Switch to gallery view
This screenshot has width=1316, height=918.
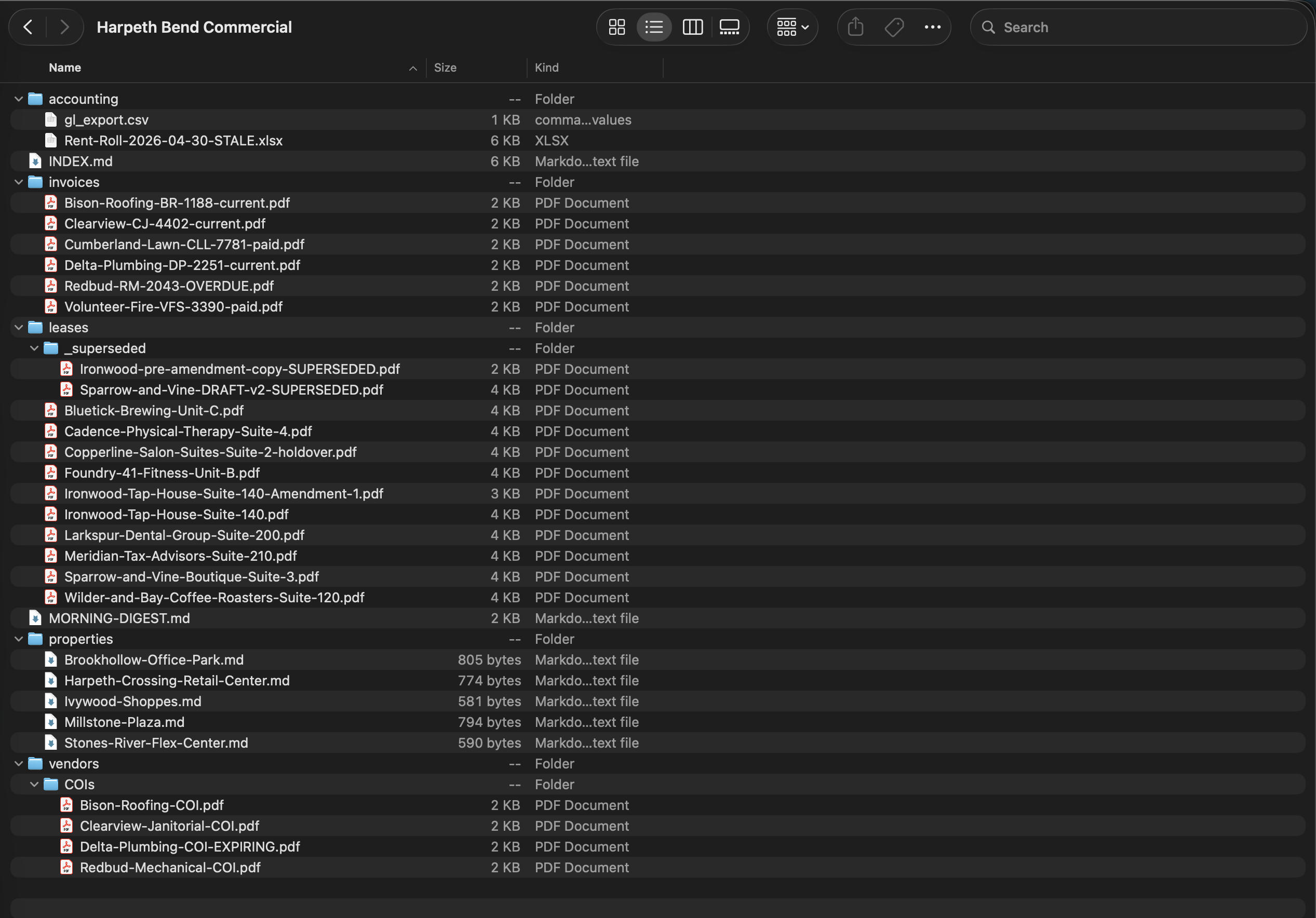[729, 27]
